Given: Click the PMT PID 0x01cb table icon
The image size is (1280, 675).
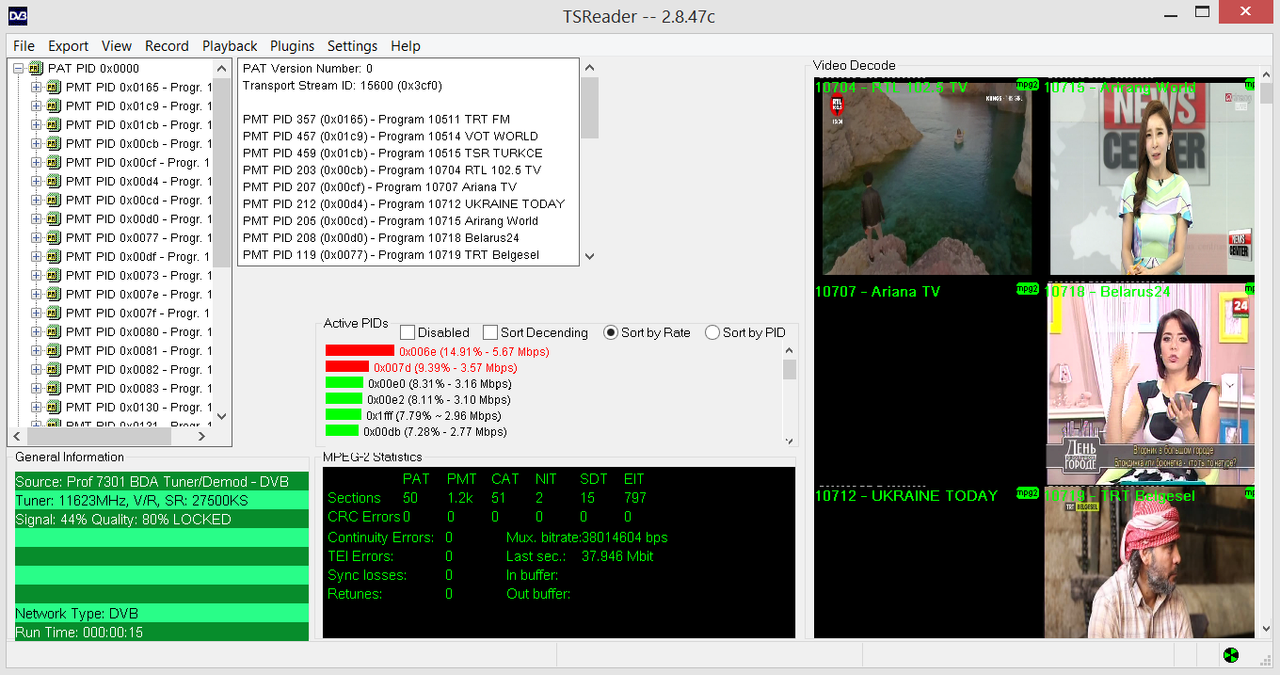Looking at the screenshot, I should pos(54,125).
